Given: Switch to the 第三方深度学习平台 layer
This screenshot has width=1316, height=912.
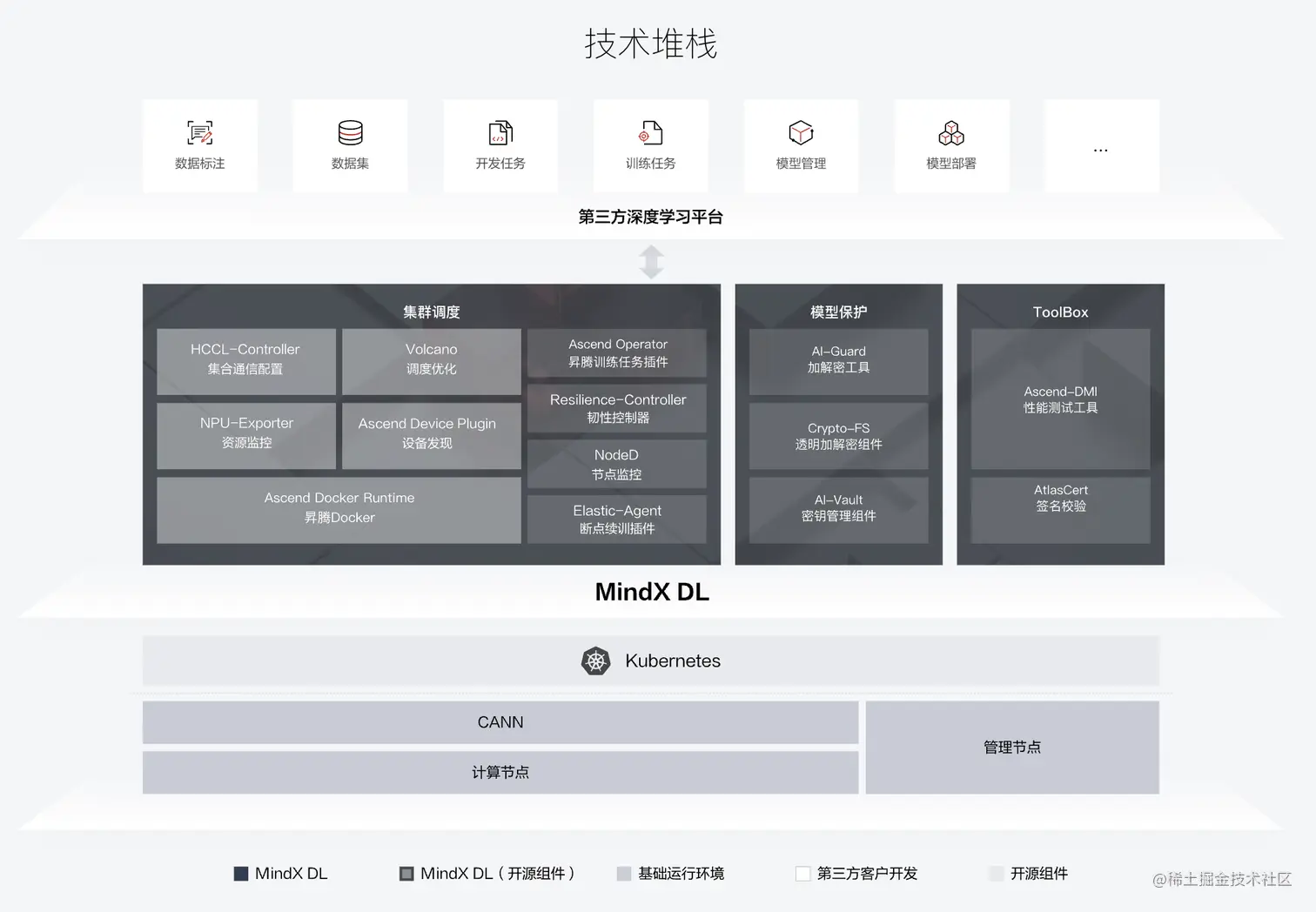Looking at the screenshot, I should pyautogui.click(x=651, y=217).
